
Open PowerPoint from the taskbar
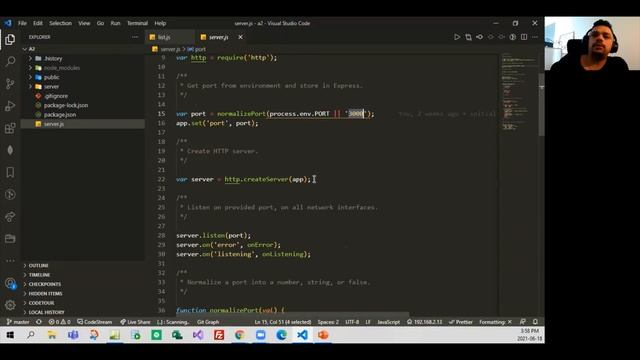pyautogui.click(x=323, y=335)
